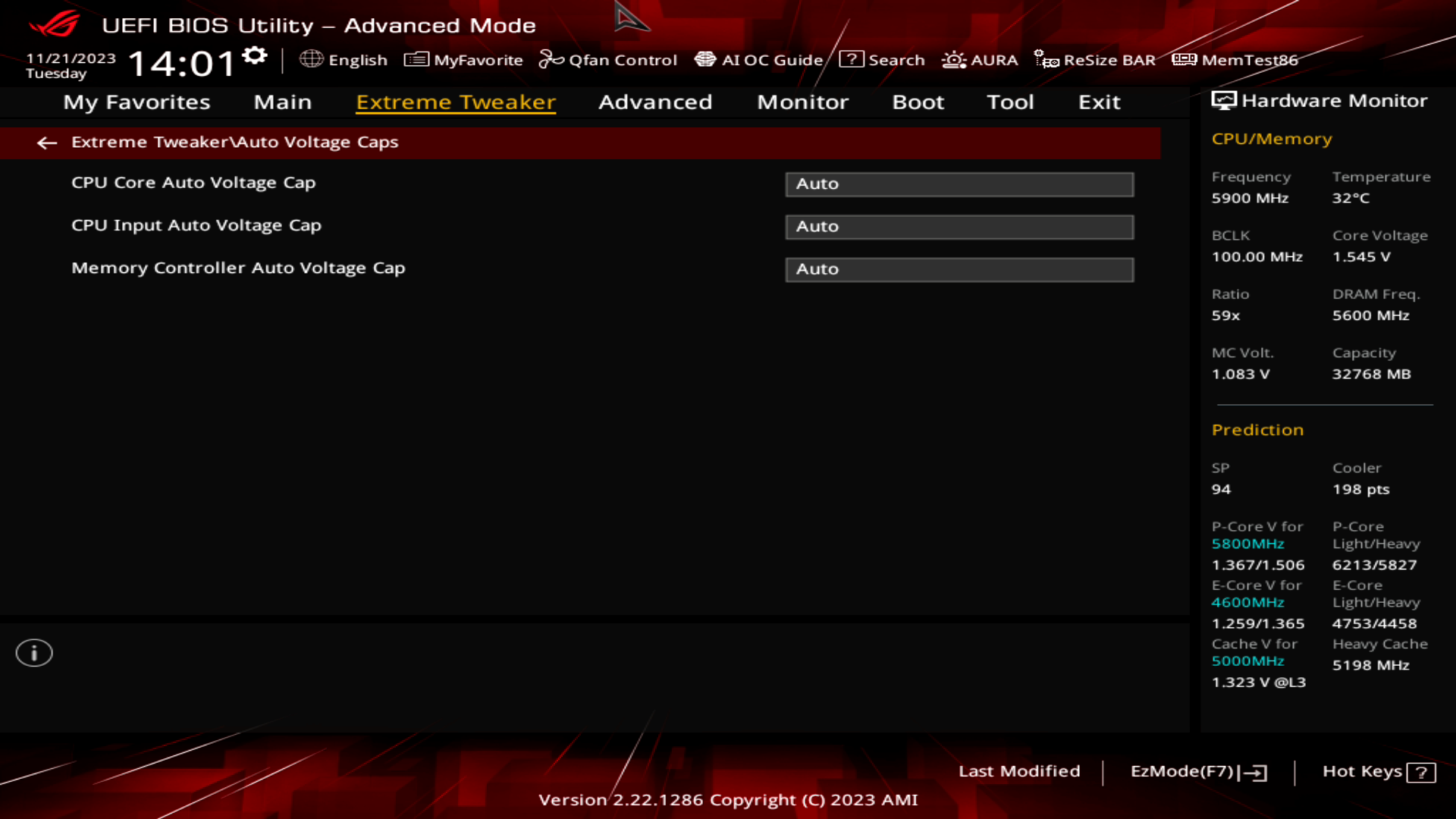Screen dimensions: 1456x819
Task: Click cache voltage 1.323 V @L3
Action: click(1258, 682)
